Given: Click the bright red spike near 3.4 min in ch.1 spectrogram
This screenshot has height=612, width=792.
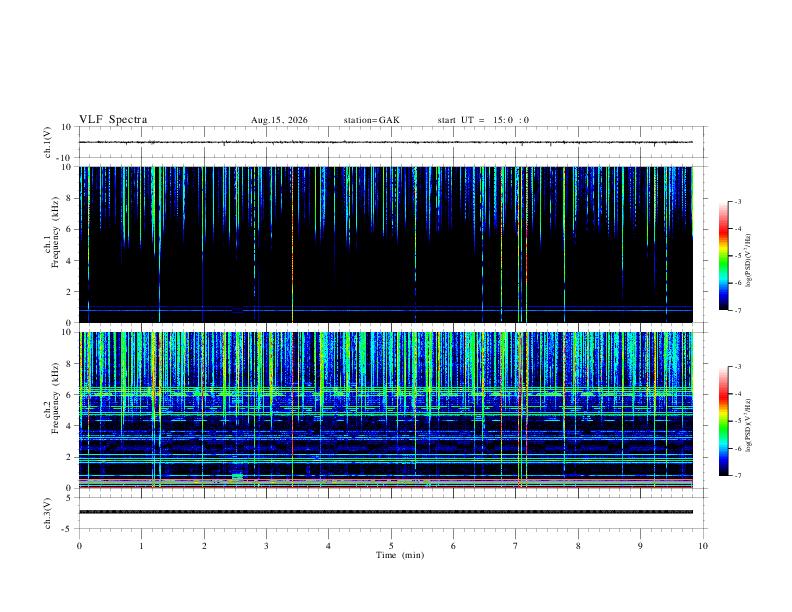Looking at the screenshot, I should 292,244.
